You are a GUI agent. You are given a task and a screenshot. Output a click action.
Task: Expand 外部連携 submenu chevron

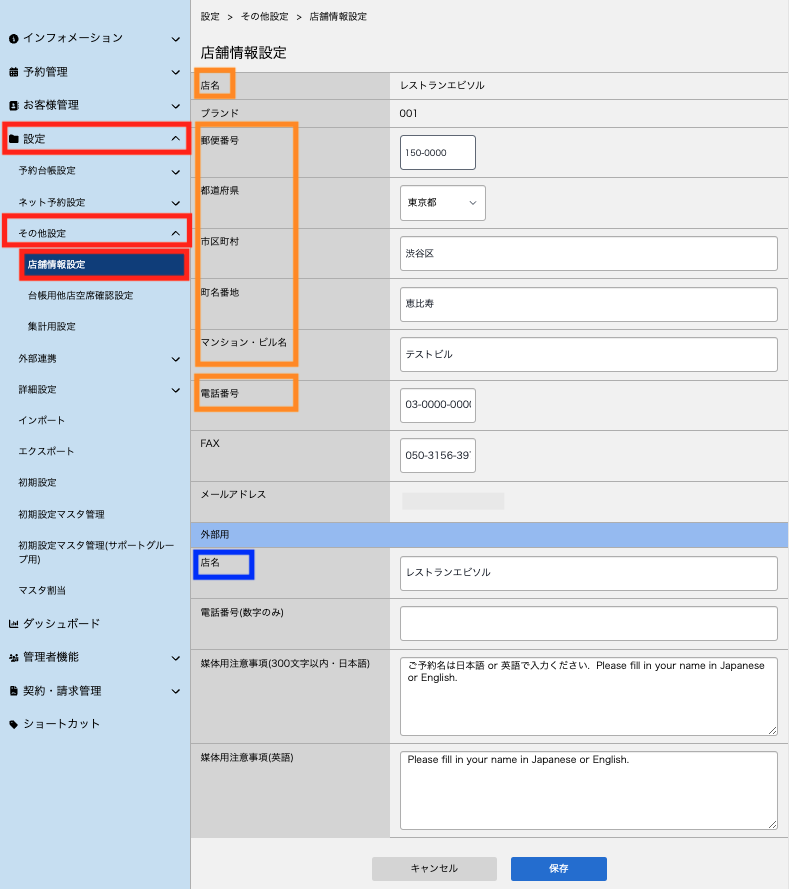pos(176,359)
